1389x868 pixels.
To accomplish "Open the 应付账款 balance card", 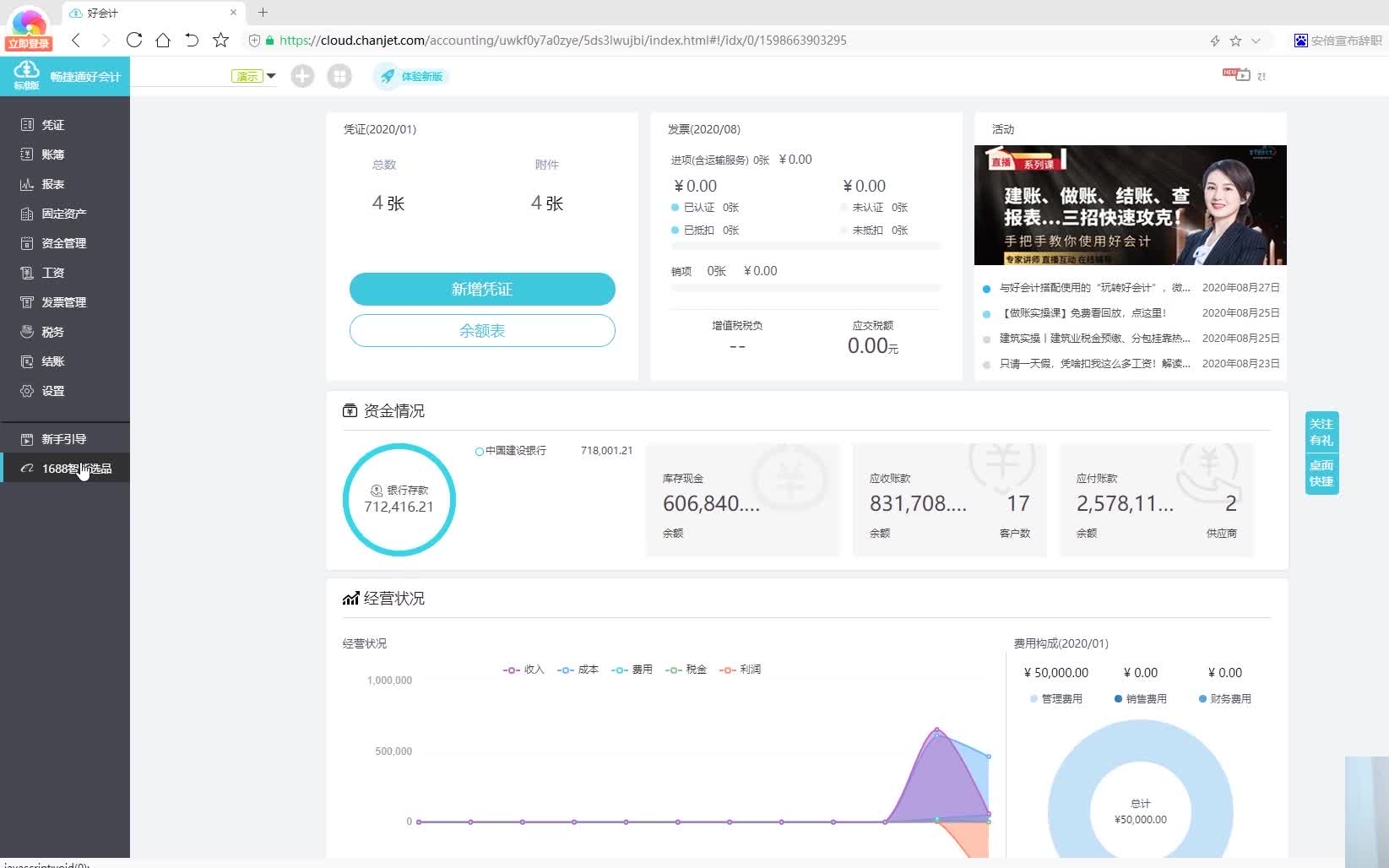I will [1157, 500].
